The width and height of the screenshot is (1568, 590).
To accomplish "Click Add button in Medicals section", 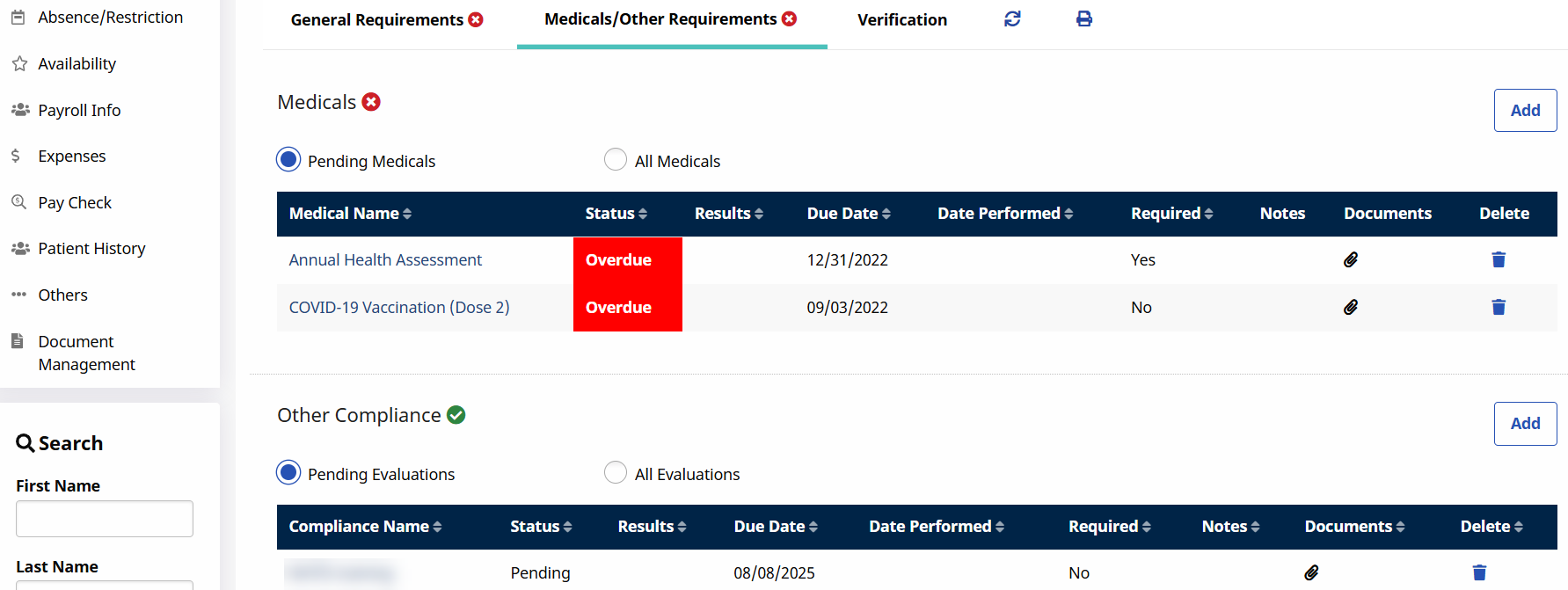I will pyautogui.click(x=1524, y=110).
